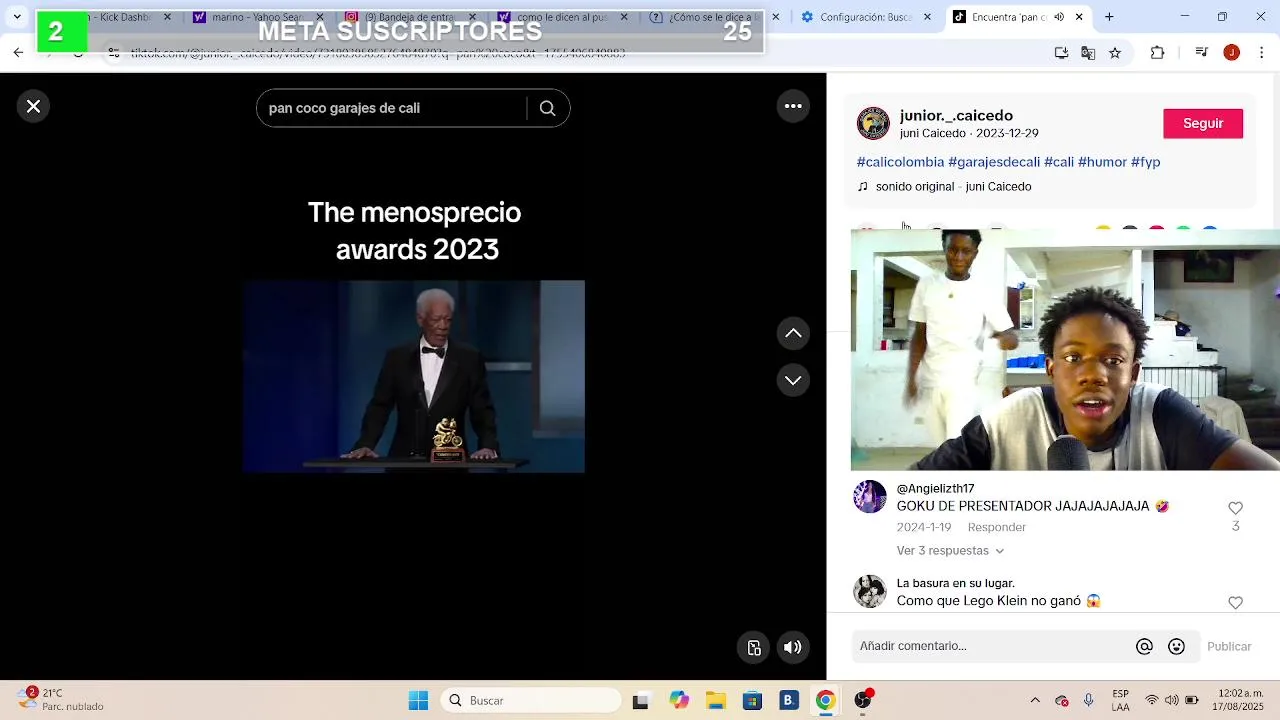Click the La basura en su lugar username
The image size is (1280, 720).
click(x=956, y=583)
